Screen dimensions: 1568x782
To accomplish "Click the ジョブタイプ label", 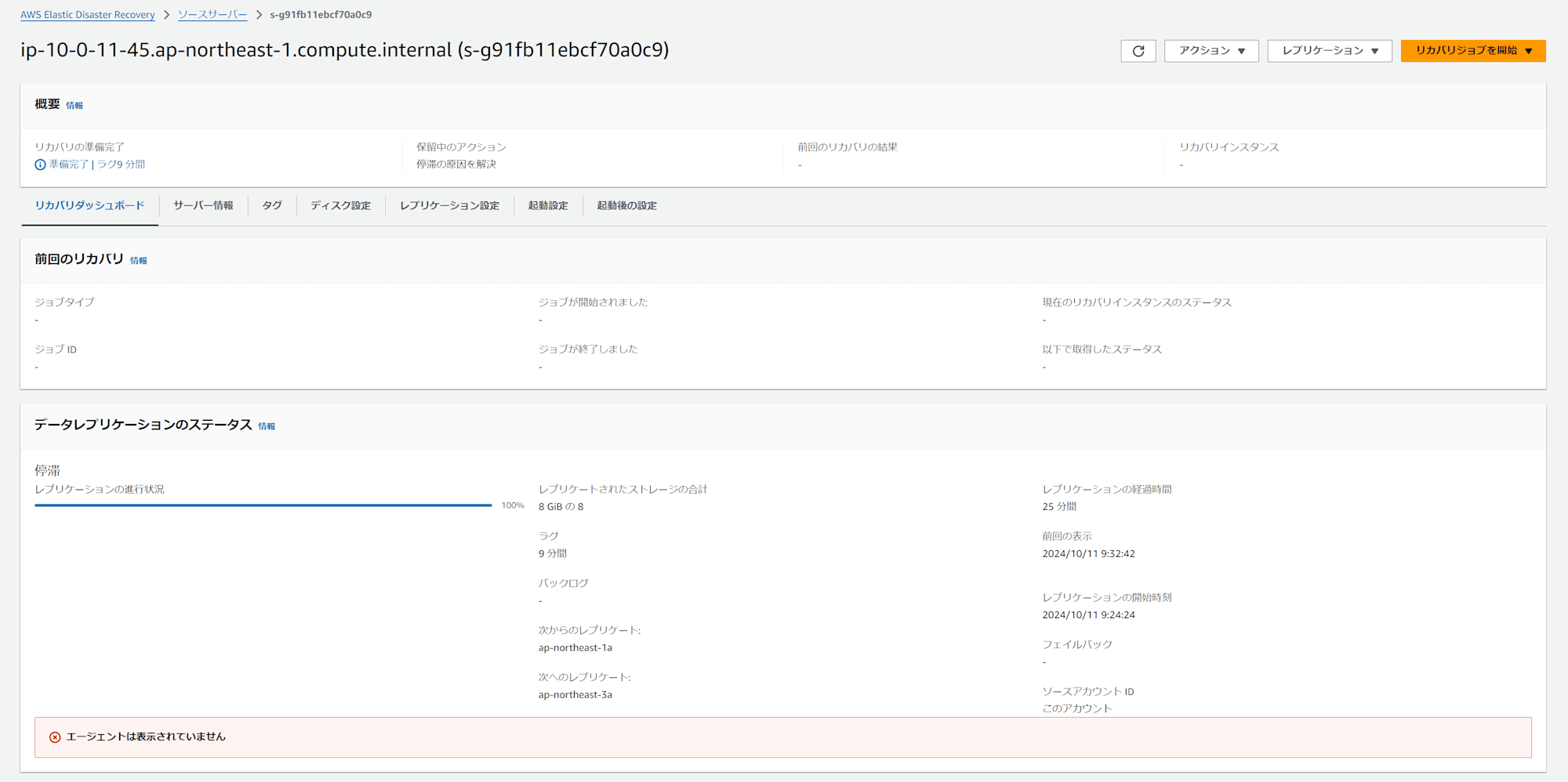I will click(x=64, y=302).
